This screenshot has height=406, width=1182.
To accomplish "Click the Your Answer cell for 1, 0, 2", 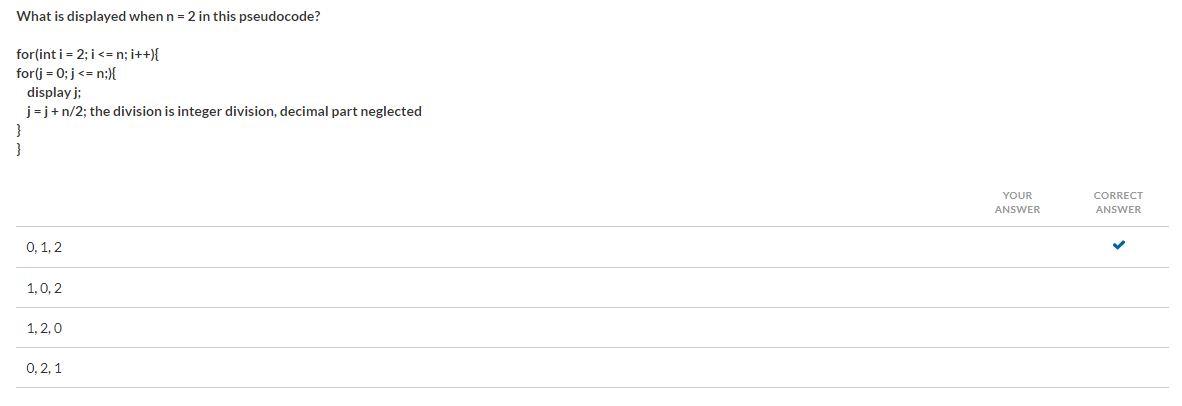I will coord(1017,288).
